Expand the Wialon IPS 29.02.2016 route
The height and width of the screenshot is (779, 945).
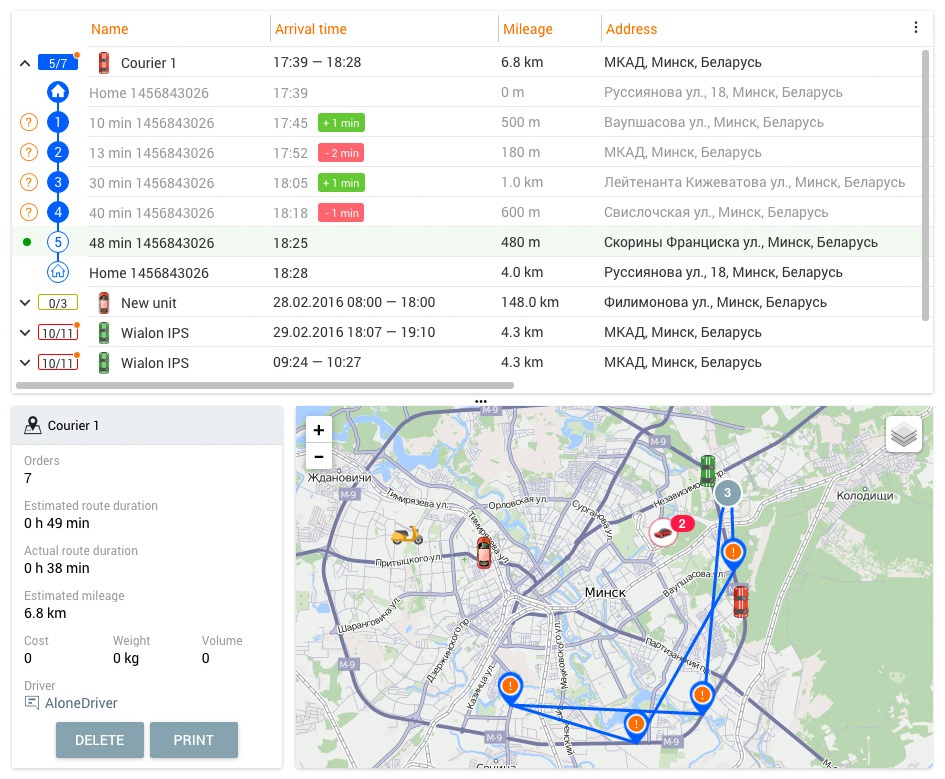(x=25, y=333)
